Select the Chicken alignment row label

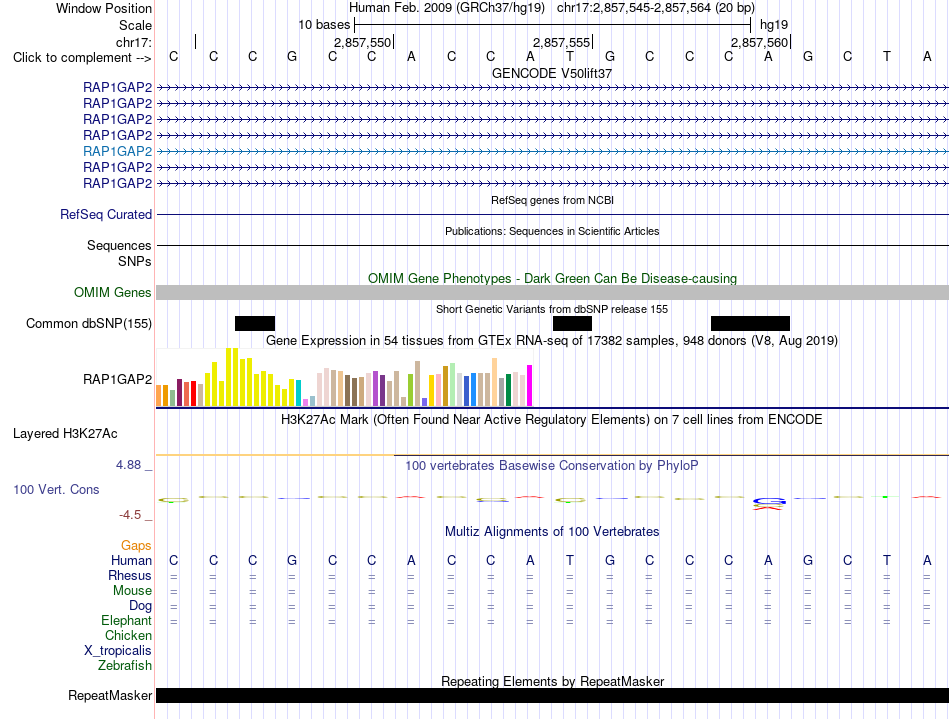pos(128,635)
